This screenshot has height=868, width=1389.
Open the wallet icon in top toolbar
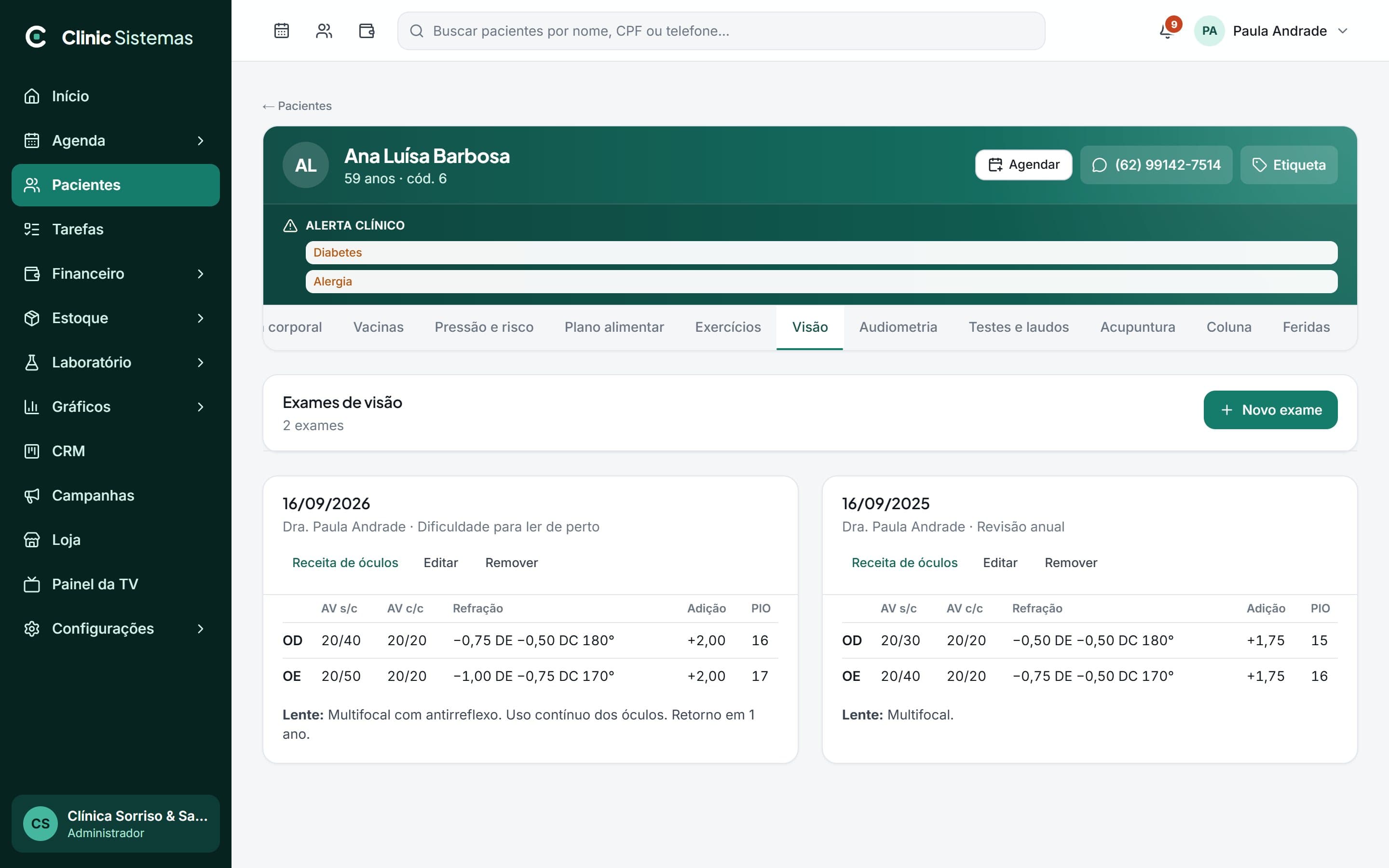366,30
